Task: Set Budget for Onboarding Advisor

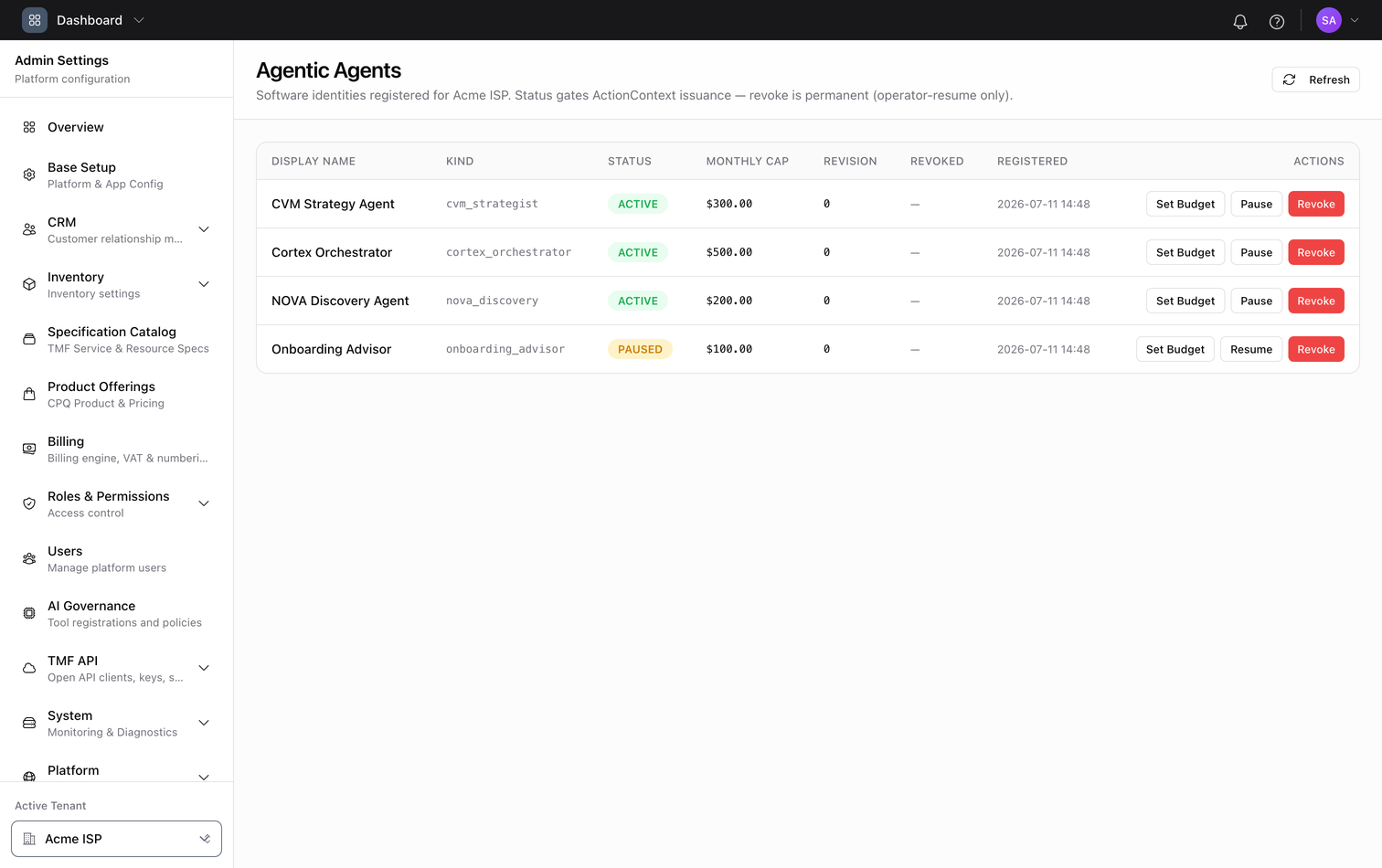Action: coord(1175,349)
